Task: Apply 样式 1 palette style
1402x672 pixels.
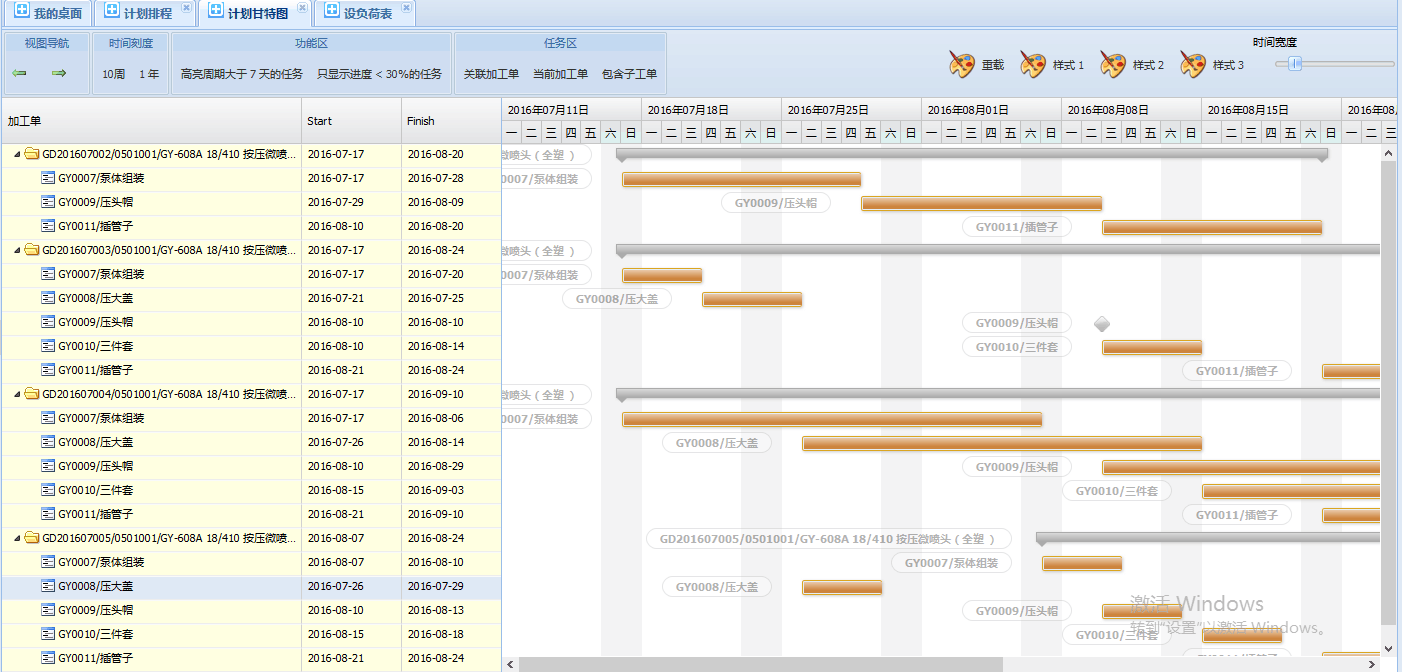Action: (x=1033, y=65)
